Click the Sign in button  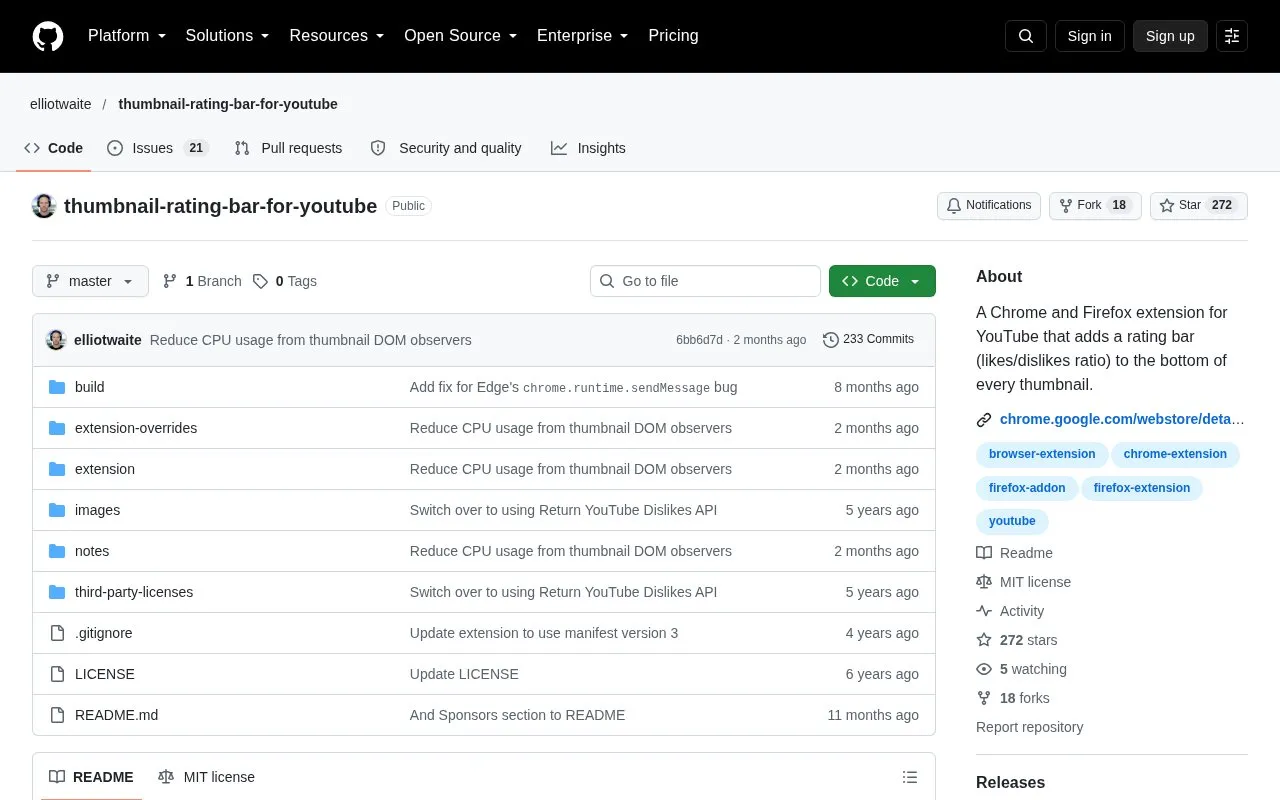[1089, 36]
